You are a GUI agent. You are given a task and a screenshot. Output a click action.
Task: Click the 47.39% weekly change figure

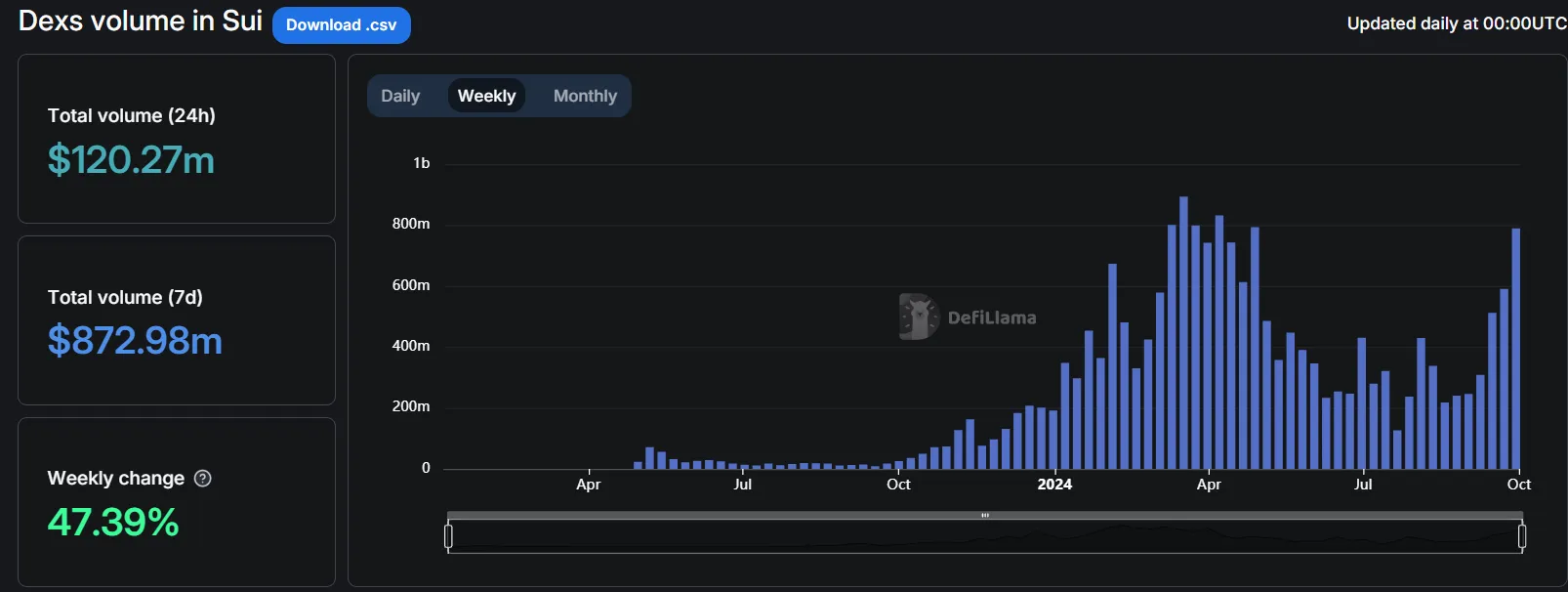[113, 522]
